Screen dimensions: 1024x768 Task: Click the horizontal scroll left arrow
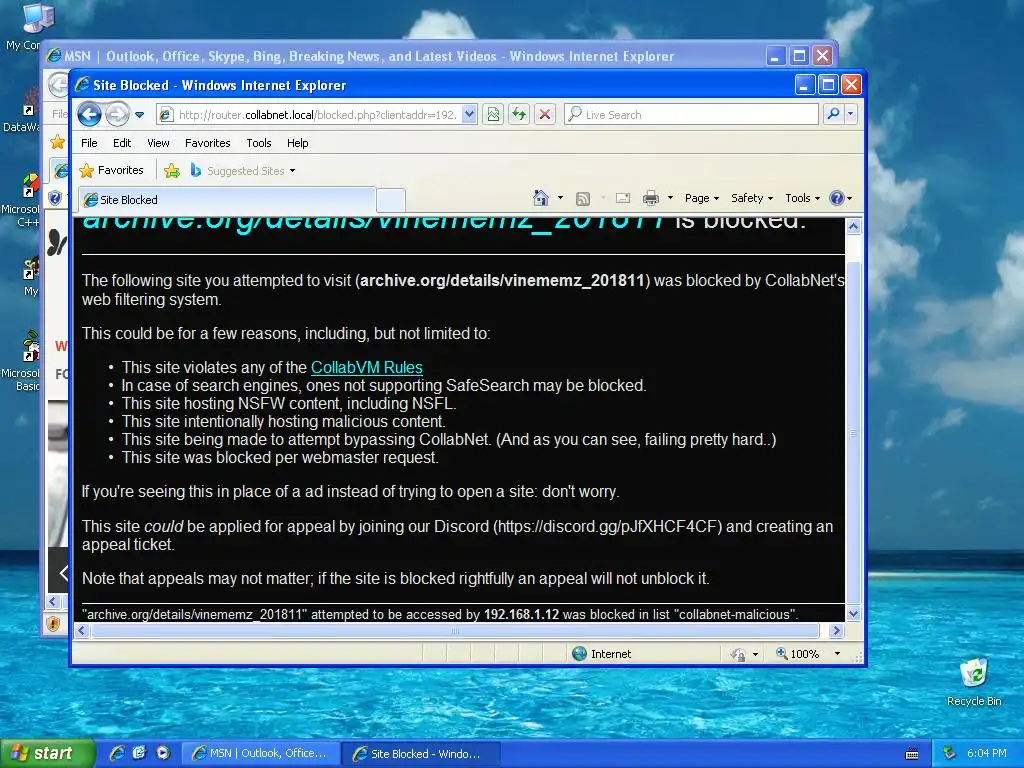tap(82, 631)
